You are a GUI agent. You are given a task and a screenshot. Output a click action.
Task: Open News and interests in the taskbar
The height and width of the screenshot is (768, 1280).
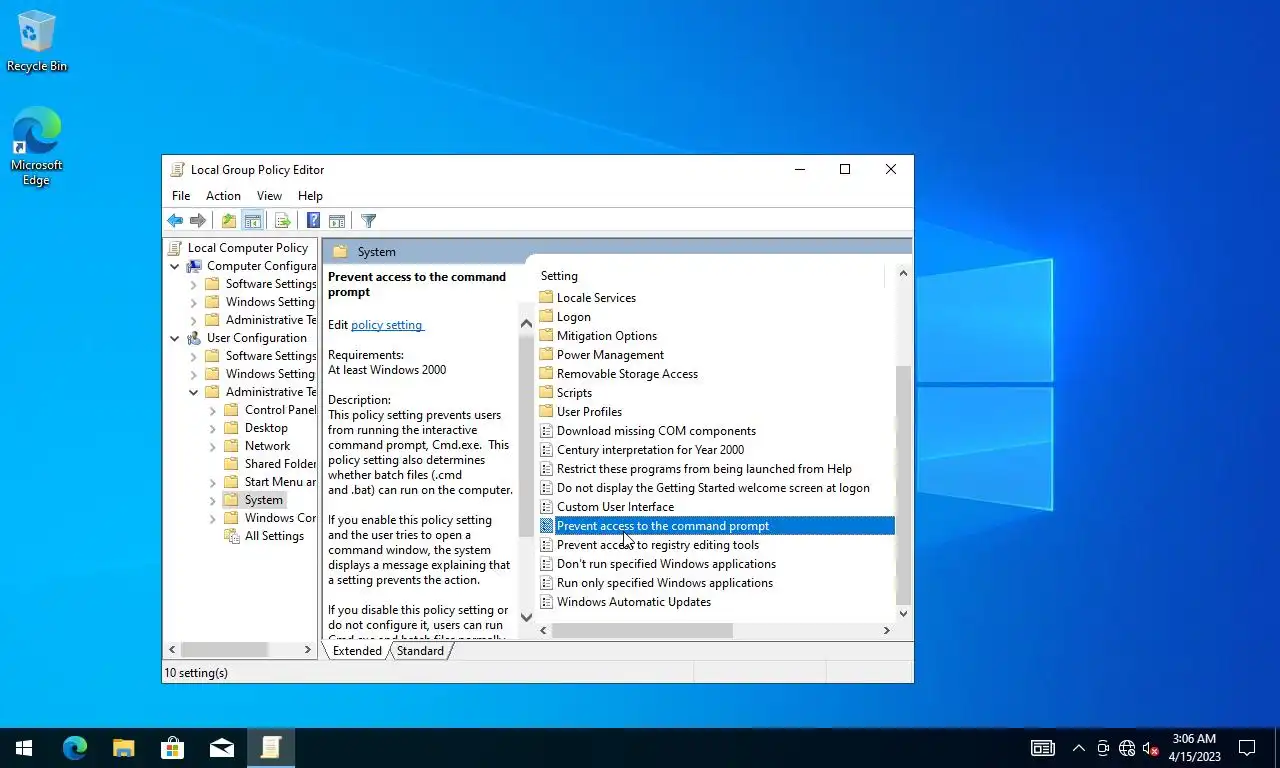click(x=1043, y=748)
